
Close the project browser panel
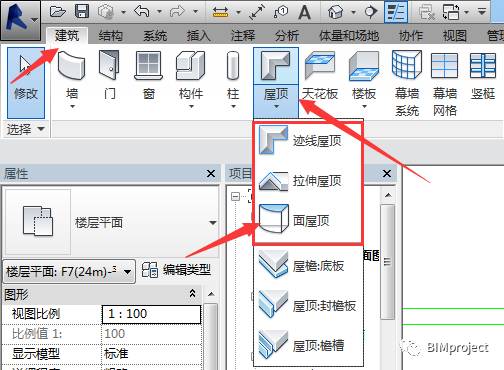(387, 173)
